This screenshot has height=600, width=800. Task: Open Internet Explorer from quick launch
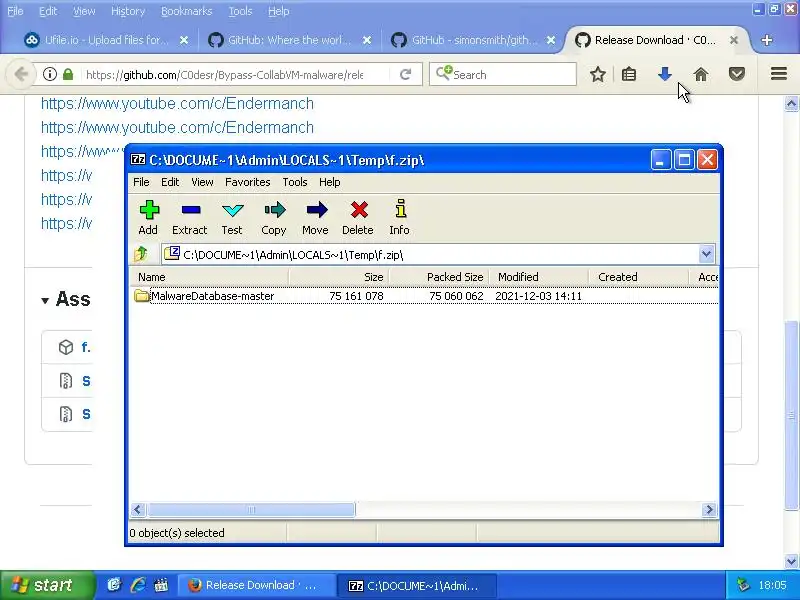(x=138, y=585)
